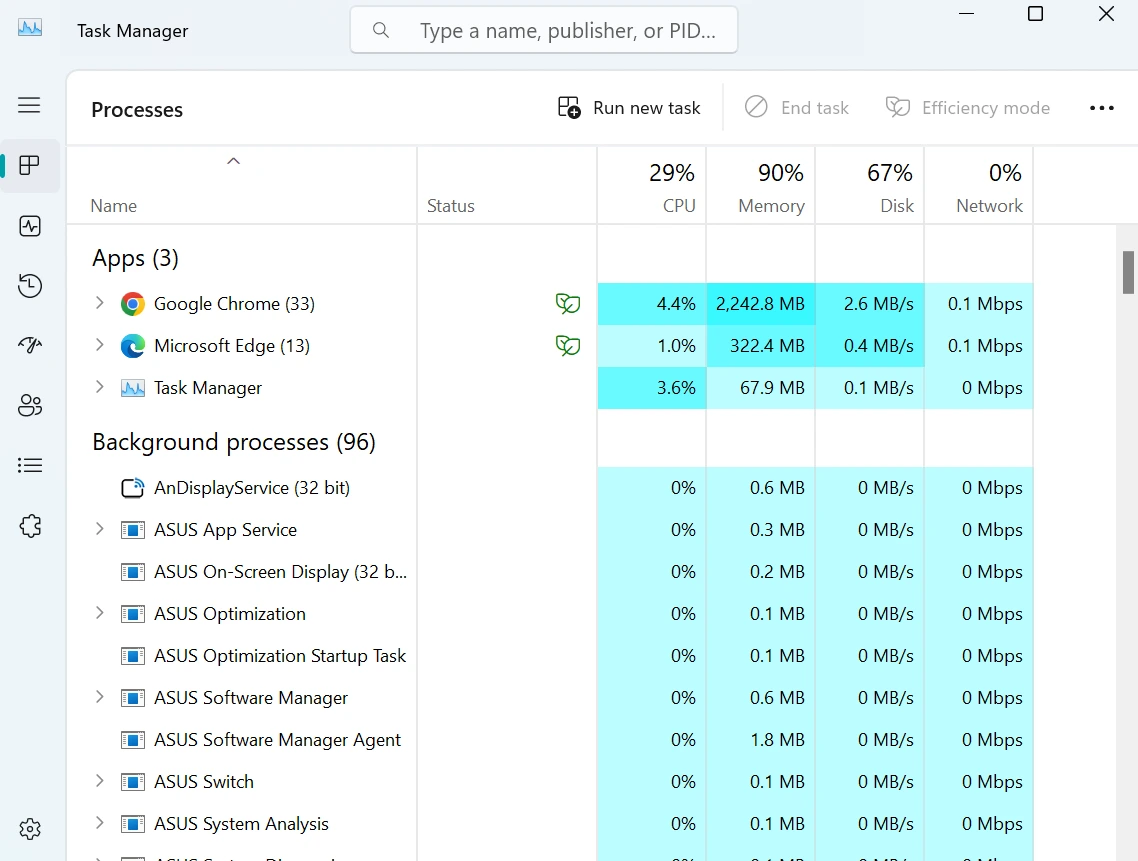Open the Services puzzle icon
Screen dimensions: 1138x861
(30, 526)
